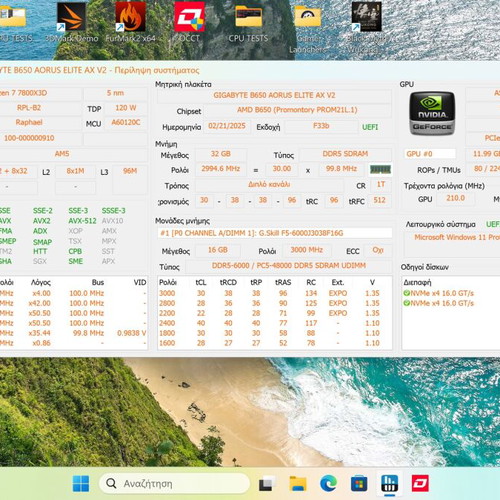The image size is (500, 500).
Task: Click the L3 cache value 96M
Action: [x=130, y=171]
